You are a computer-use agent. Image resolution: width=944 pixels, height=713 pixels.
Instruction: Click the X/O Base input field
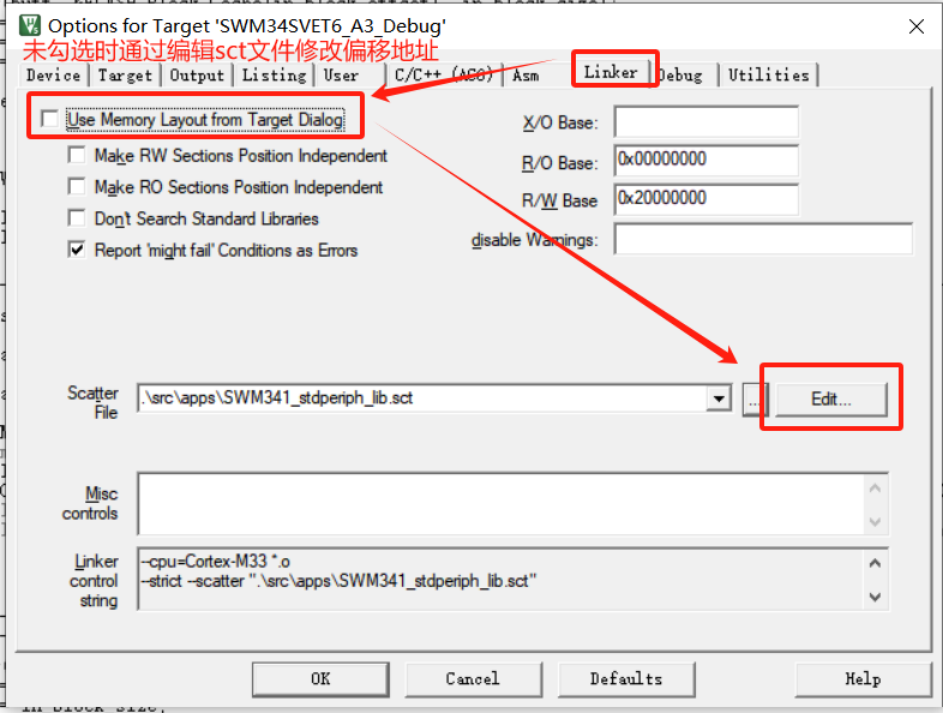pos(705,123)
